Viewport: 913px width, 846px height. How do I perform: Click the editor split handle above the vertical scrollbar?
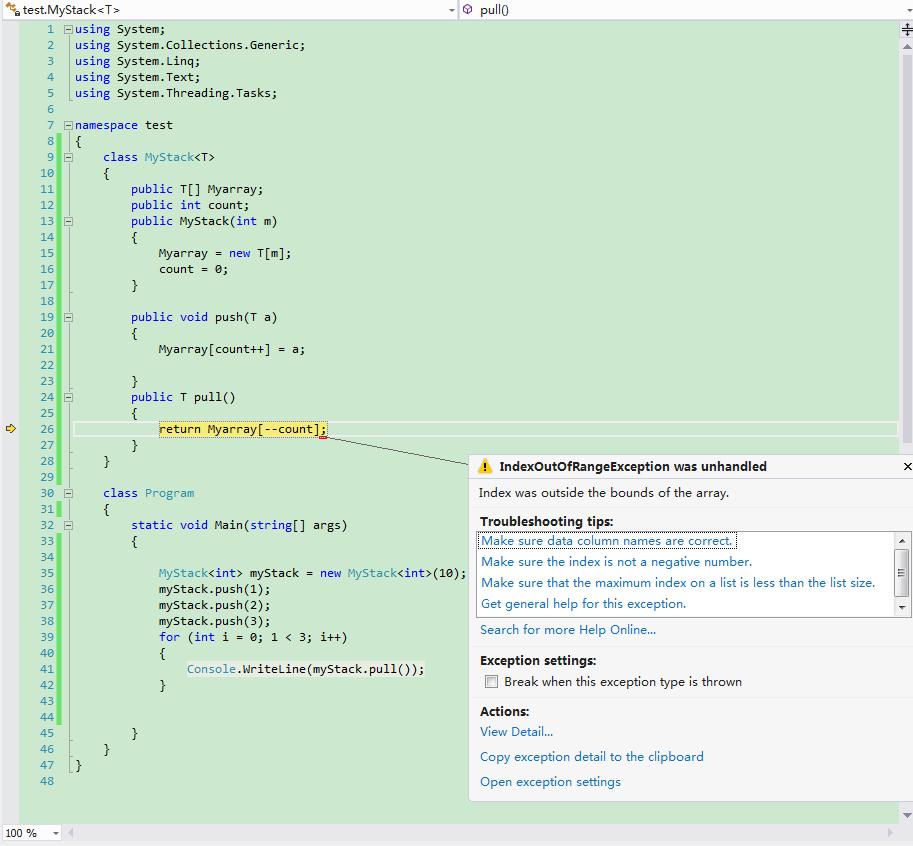tap(906, 30)
